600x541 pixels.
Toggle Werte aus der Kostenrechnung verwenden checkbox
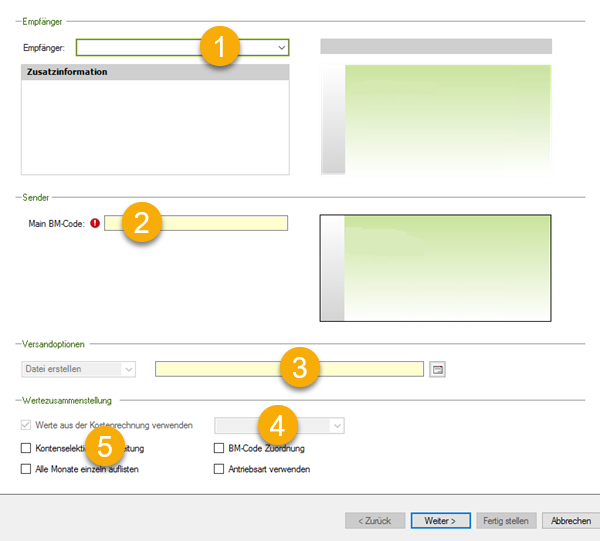tap(26, 425)
